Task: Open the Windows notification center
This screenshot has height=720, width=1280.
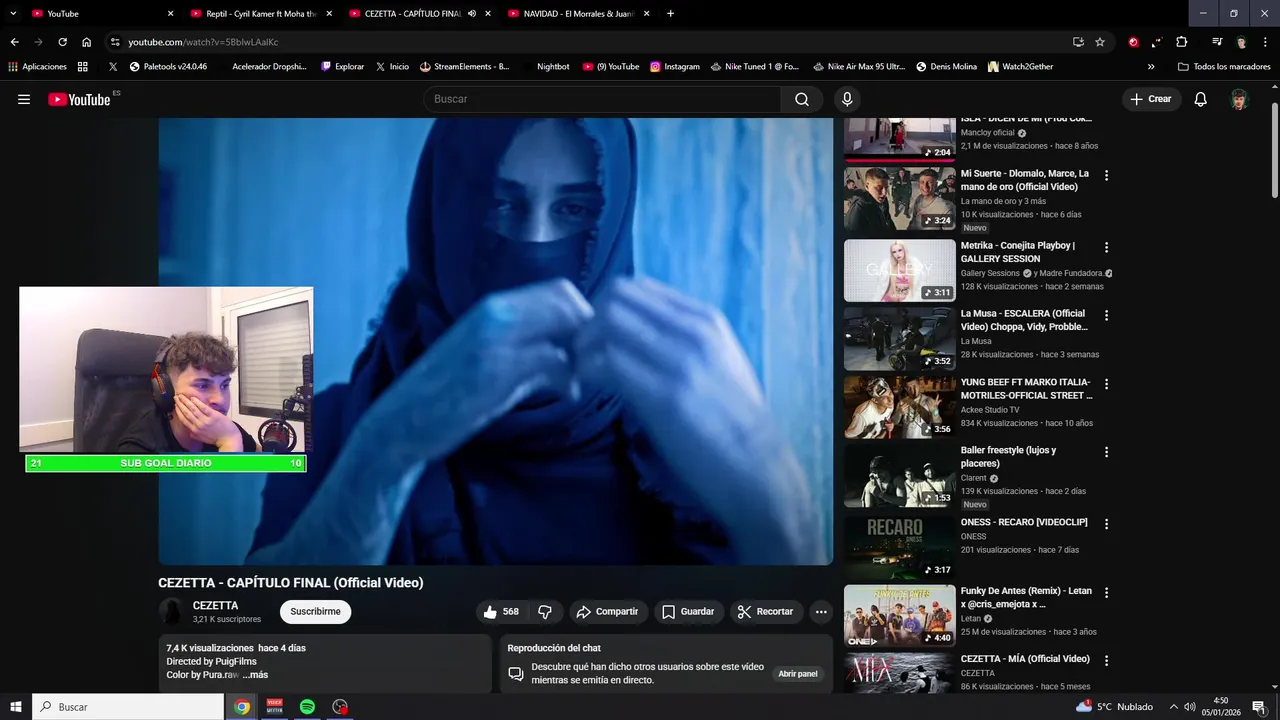Action: coord(1258,707)
